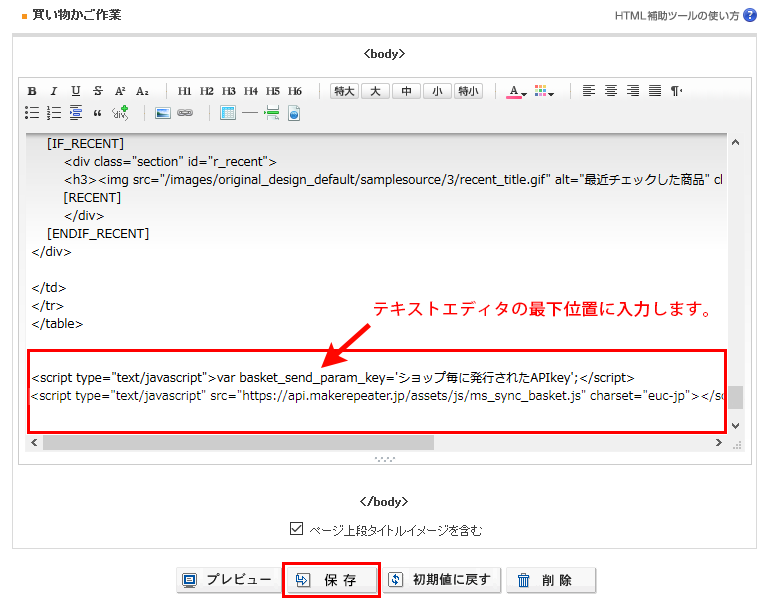This screenshot has height=608, width=770.
Task: Toggle bold formatting in the editor toolbar
Action: click(32, 91)
